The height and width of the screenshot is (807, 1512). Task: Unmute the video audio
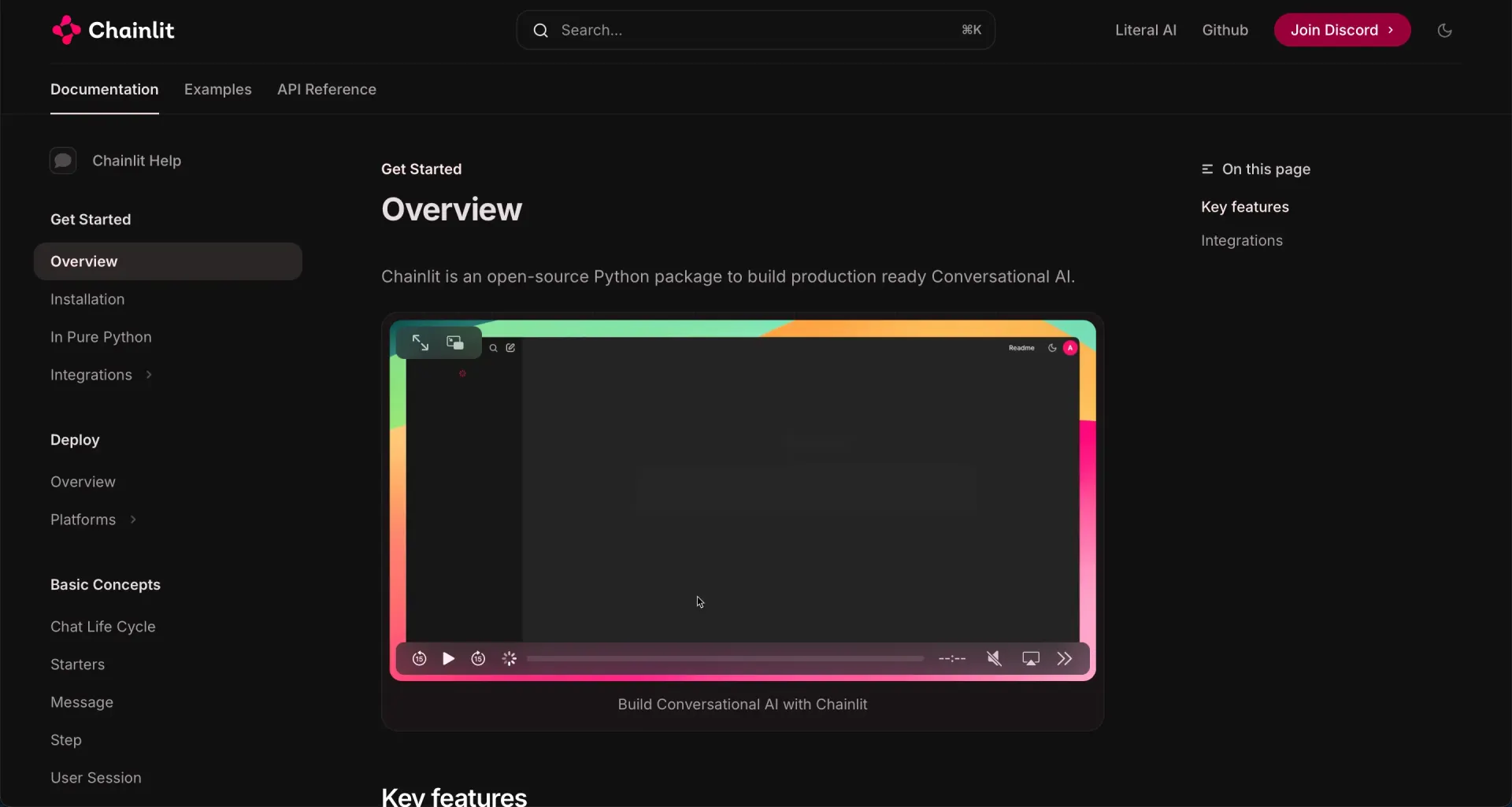tap(994, 658)
